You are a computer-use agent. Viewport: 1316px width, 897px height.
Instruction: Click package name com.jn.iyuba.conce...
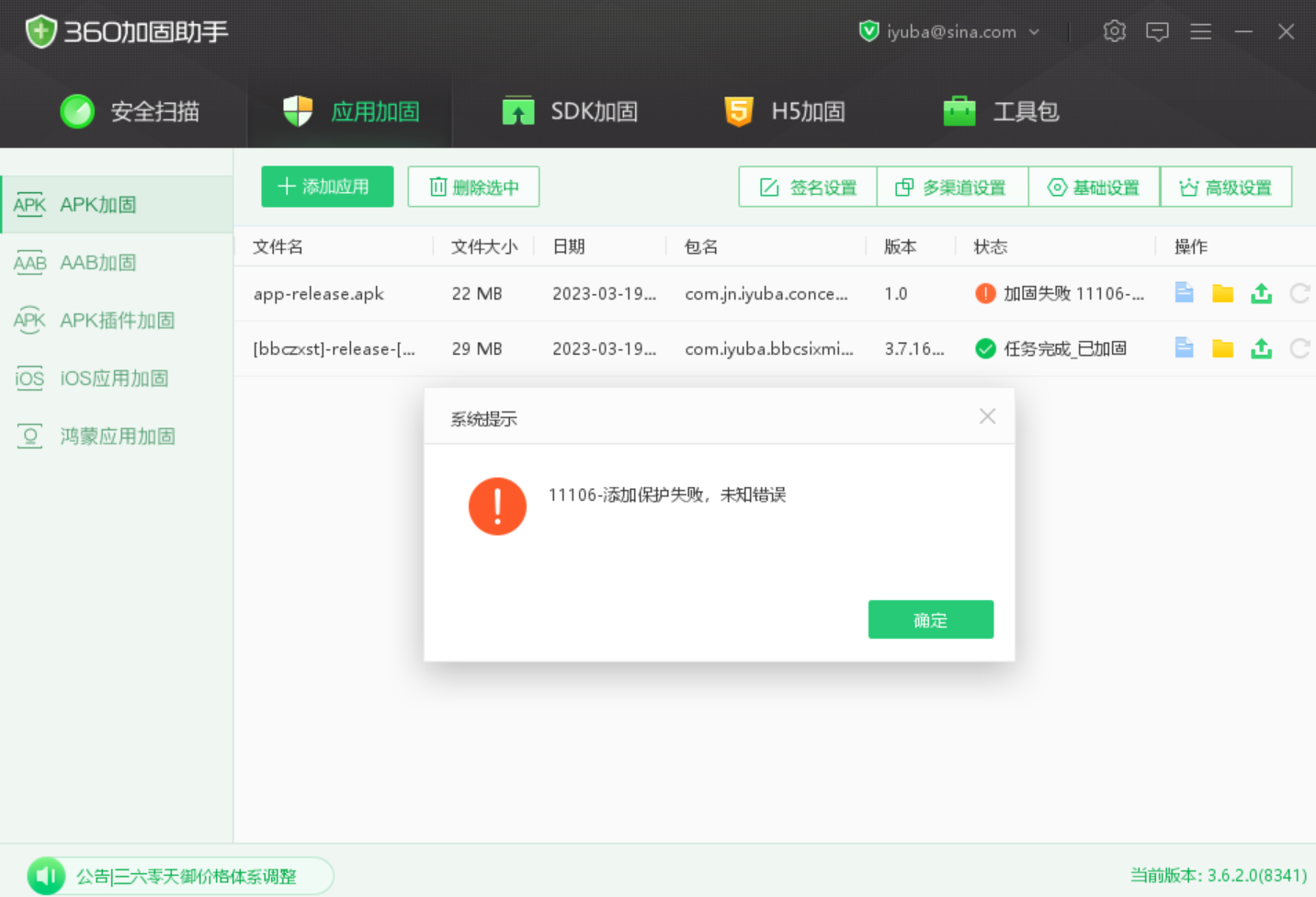click(x=766, y=294)
